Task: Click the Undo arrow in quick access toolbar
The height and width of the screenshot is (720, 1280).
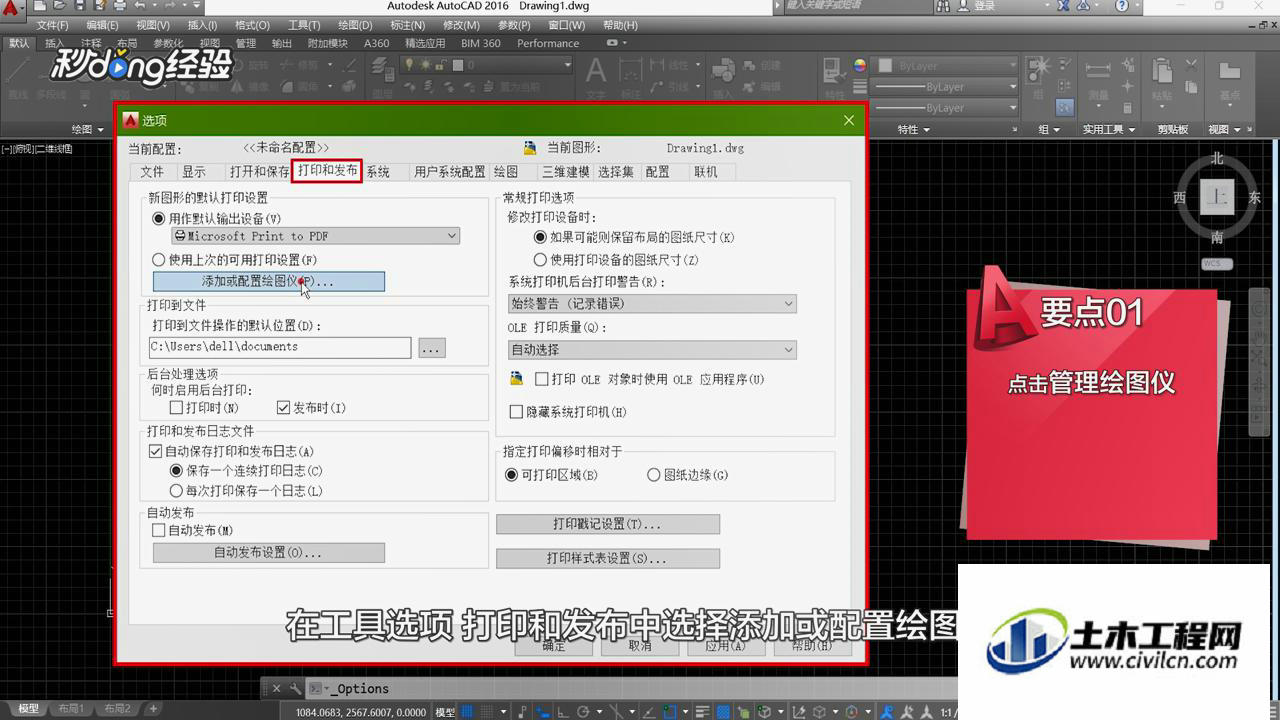Action: [140, 6]
